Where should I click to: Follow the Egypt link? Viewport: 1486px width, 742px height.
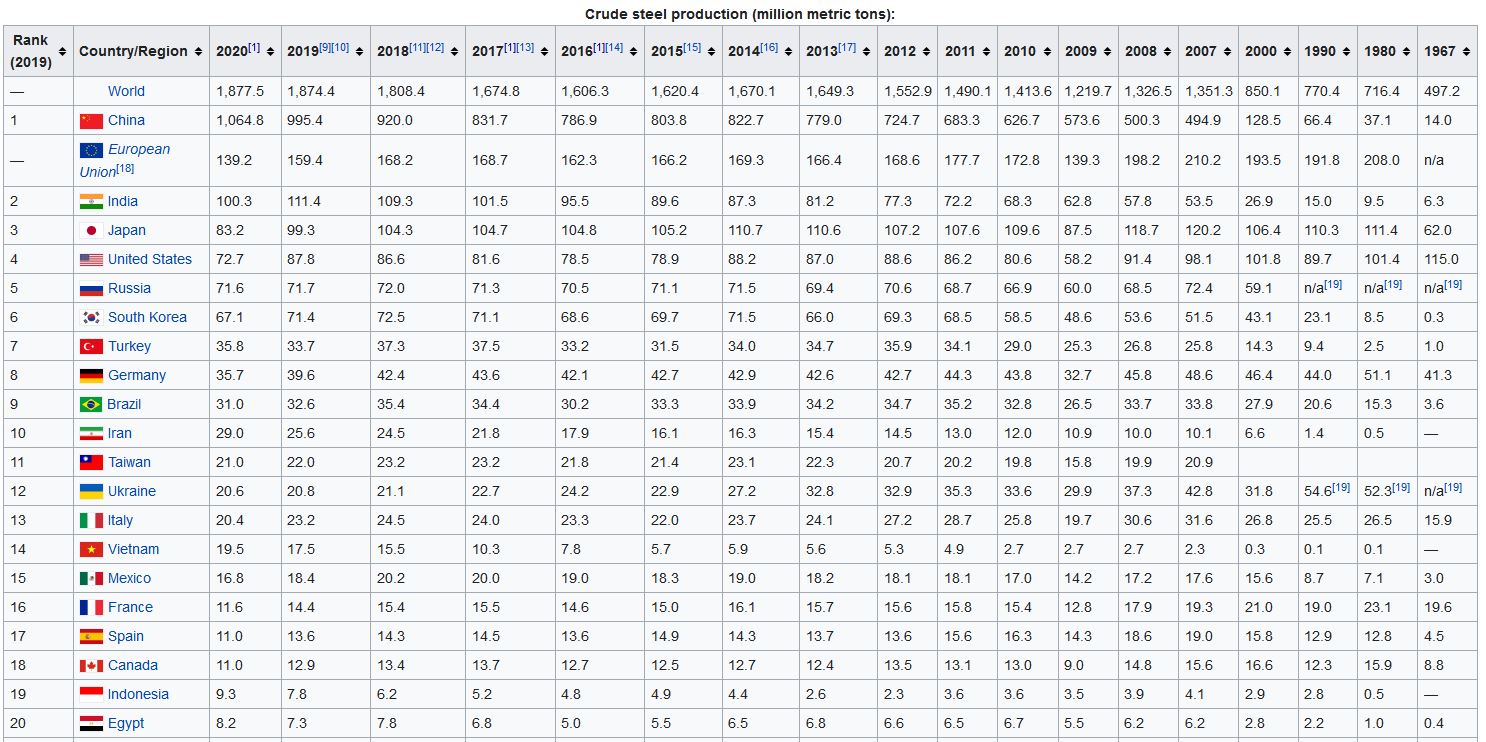point(126,723)
